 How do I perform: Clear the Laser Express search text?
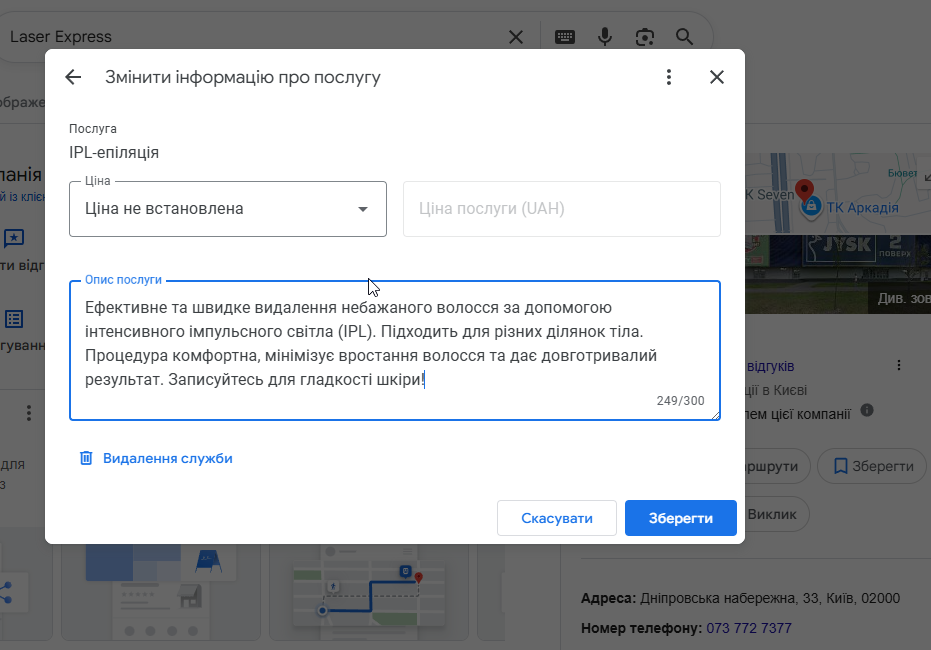(515, 37)
